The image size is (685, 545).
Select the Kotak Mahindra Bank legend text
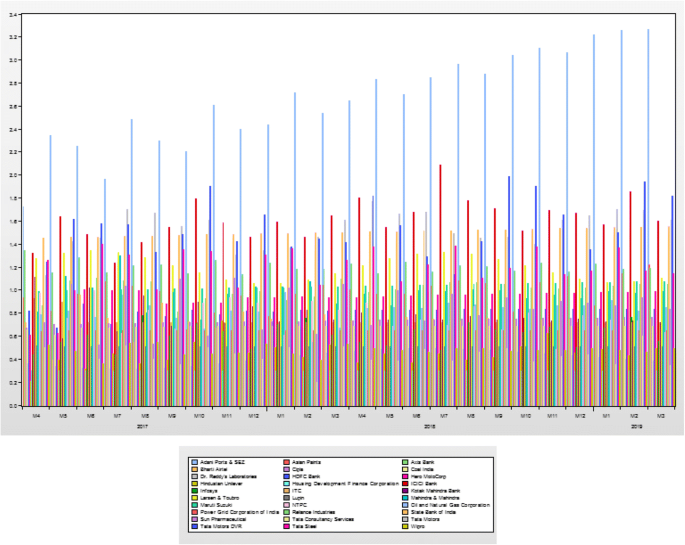point(437,490)
